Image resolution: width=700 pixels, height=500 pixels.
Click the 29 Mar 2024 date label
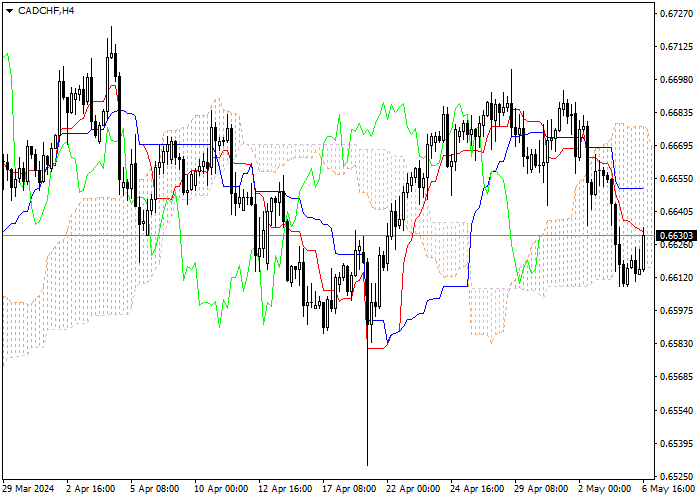(x=28, y=489)
